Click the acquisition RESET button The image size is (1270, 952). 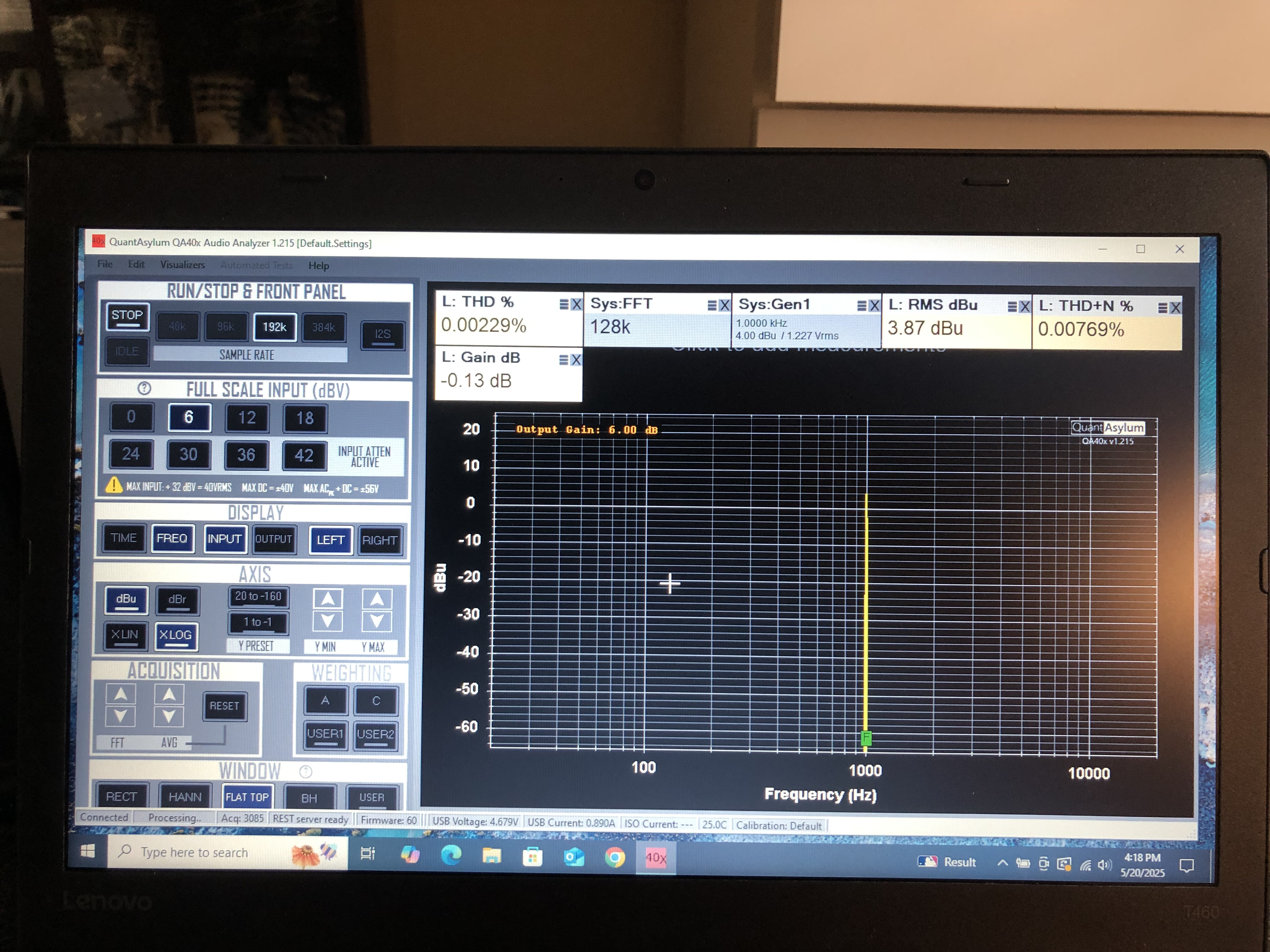point(225,706)
